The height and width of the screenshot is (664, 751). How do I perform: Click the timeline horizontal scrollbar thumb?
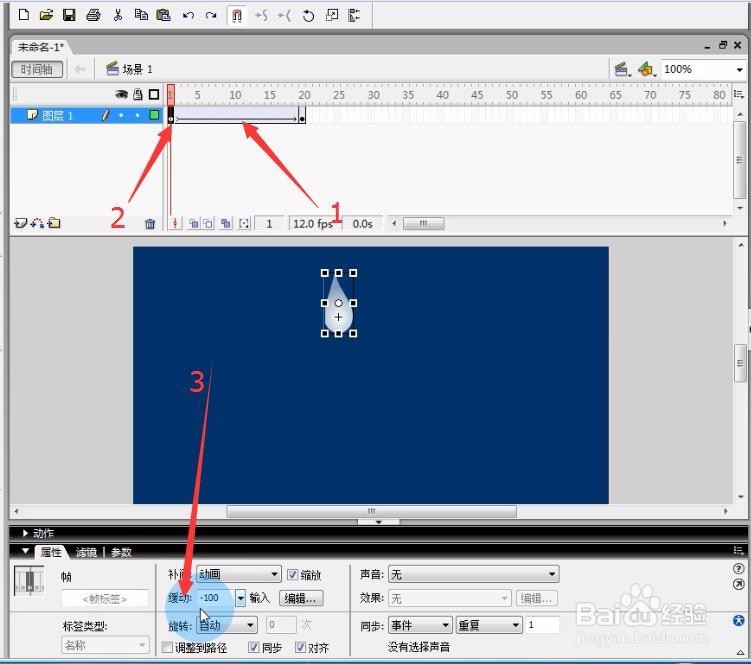[x=424, y=224]
